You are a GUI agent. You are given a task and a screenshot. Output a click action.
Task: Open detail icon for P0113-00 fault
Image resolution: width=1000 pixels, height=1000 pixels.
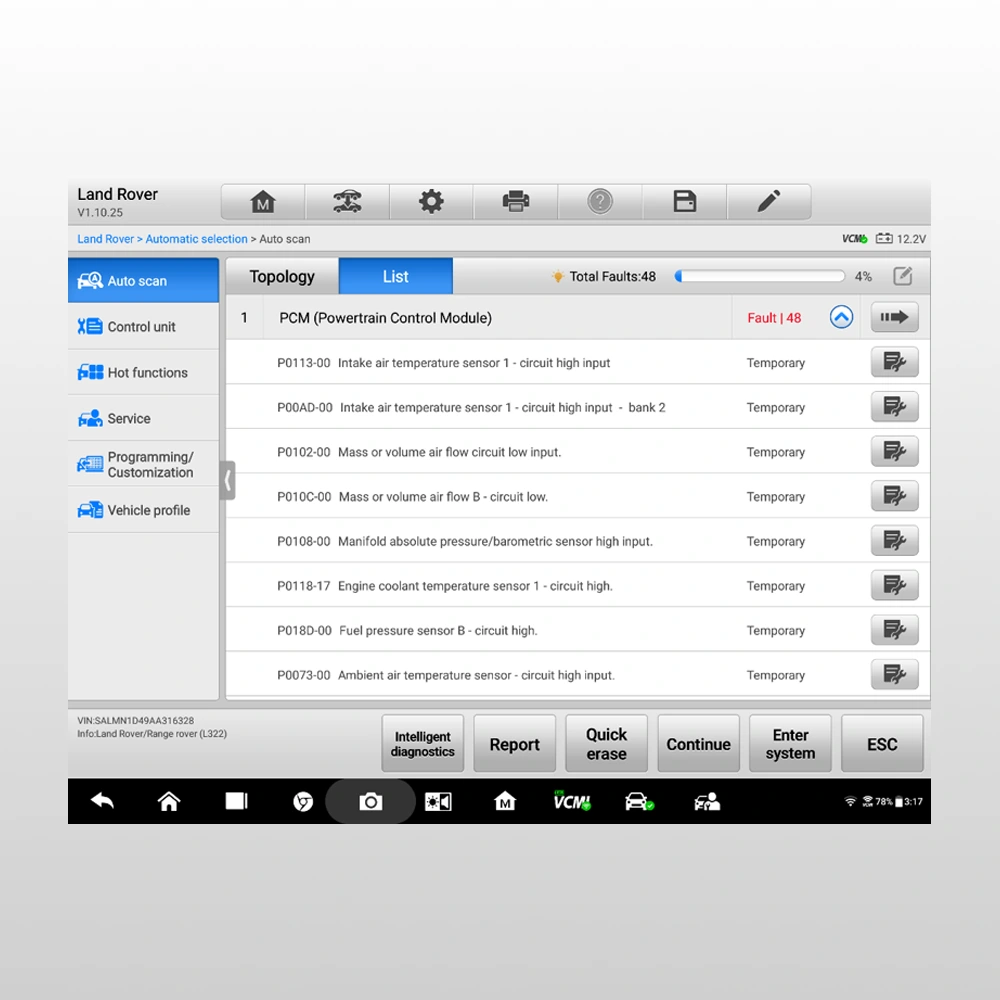(x=894, y=363)
